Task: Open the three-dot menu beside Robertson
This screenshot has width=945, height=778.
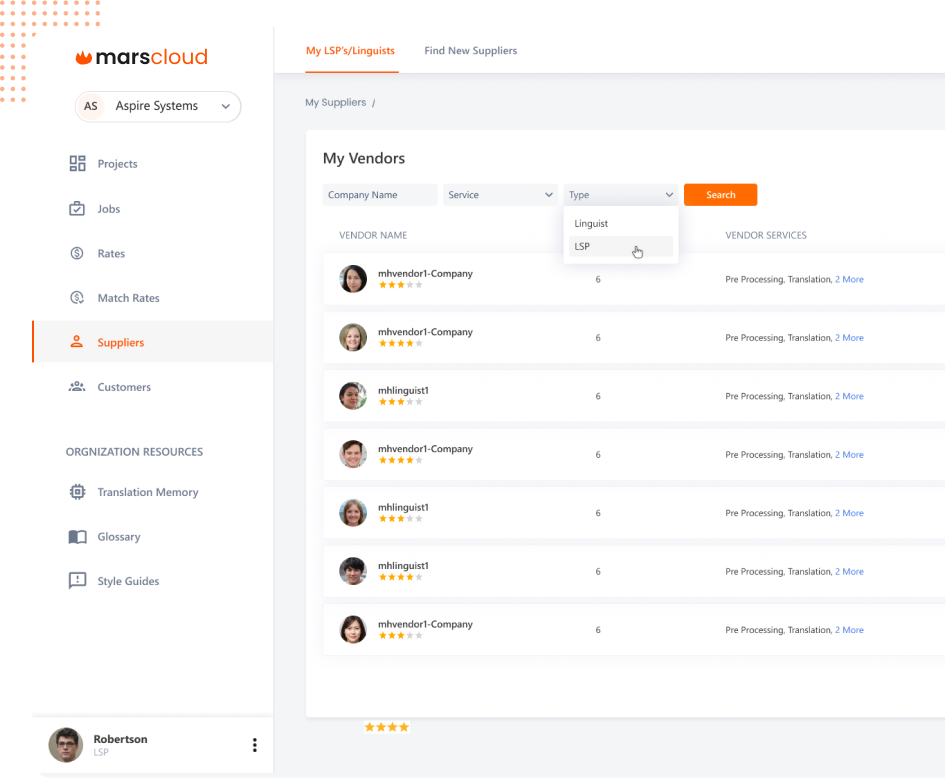Action: (x=254, y=745)
